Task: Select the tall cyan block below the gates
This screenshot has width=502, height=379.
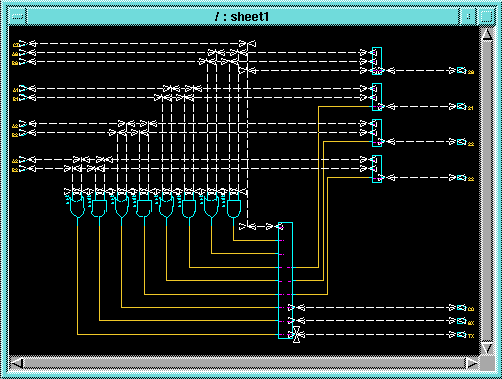Action: (x=285, y=280)
